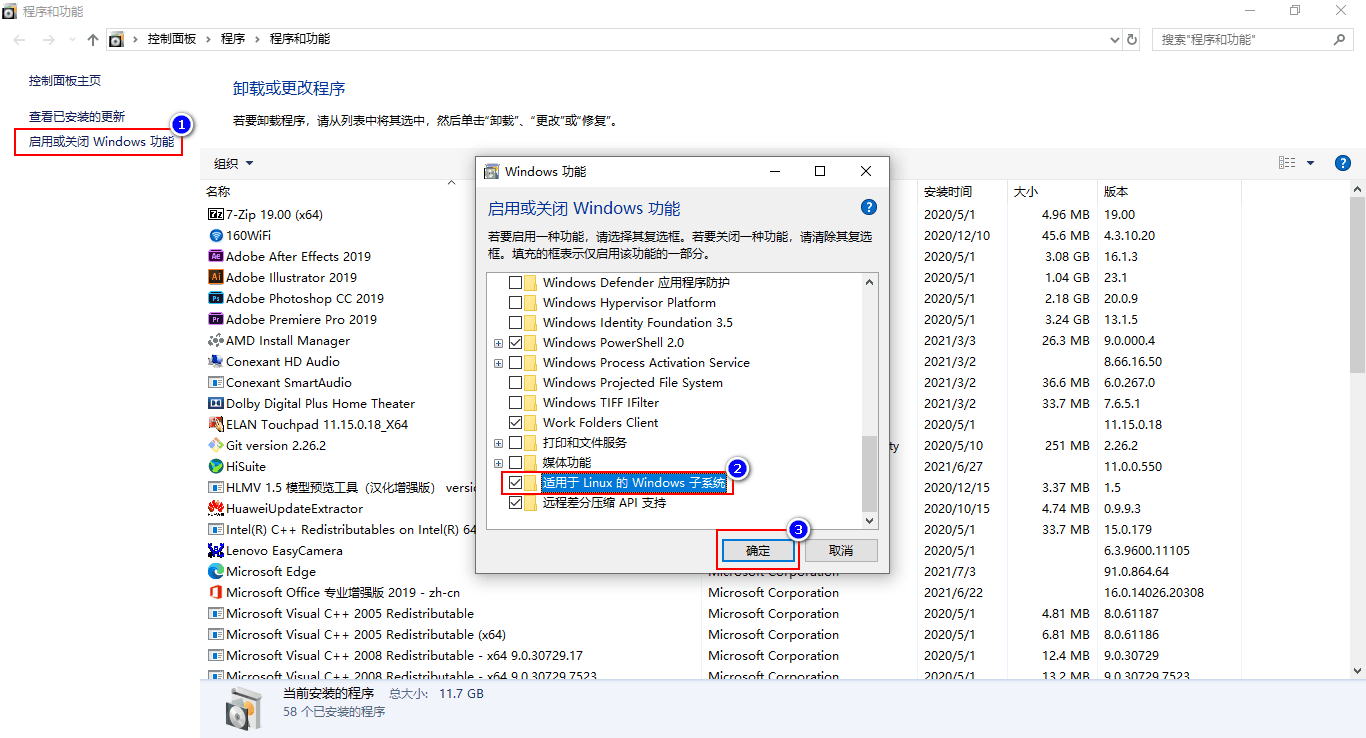The height and width of the screenshot is (738, 1366).
Task: Click program list scroll down arrow
Action: [1357, 672]
